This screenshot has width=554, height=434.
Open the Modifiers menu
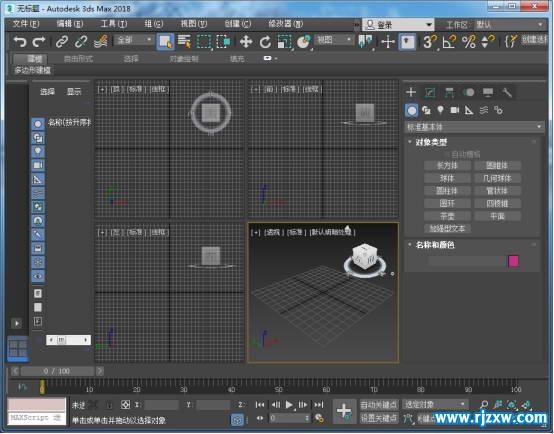coord(285,24)
